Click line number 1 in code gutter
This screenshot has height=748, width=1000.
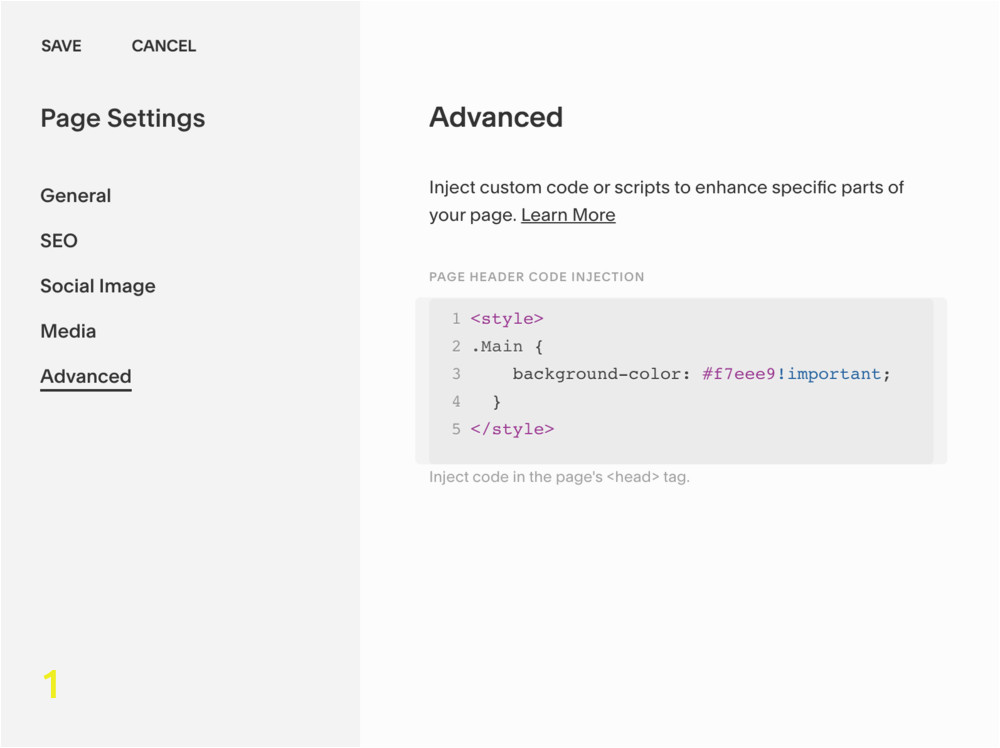456,319
